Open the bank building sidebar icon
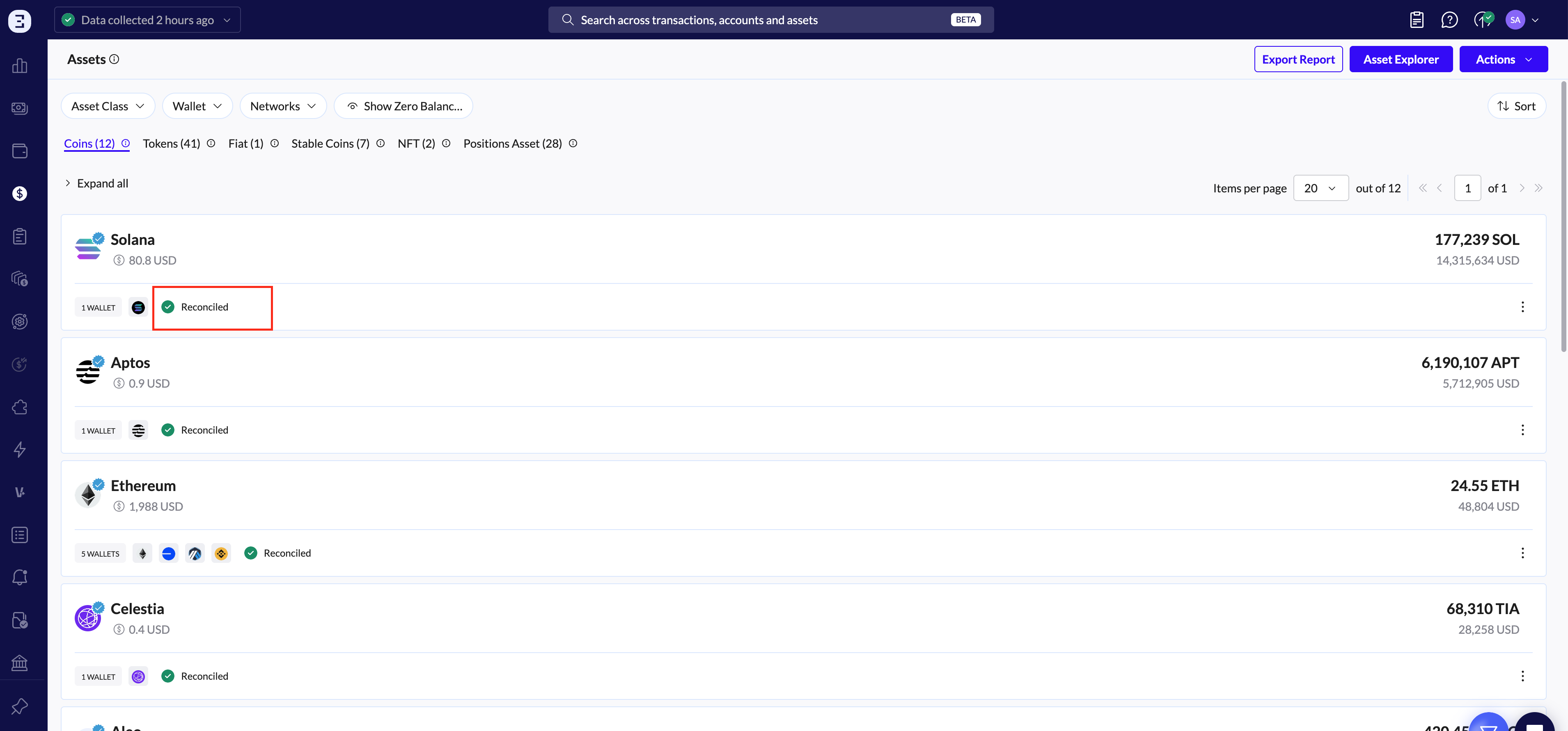 (x=19, y=662)
